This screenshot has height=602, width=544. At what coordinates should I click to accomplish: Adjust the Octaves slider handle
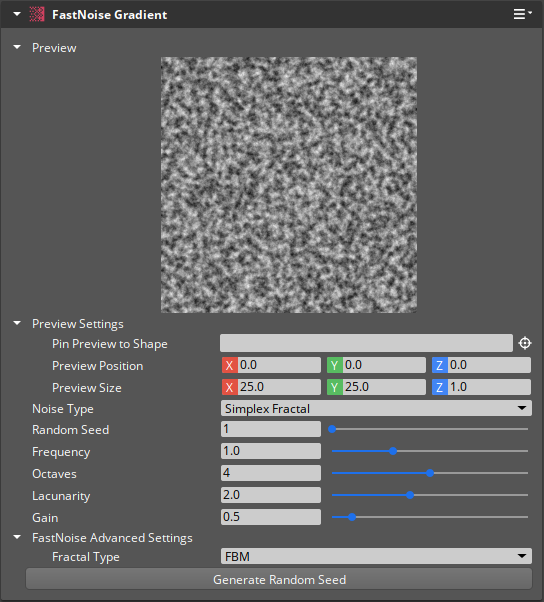pos(430,473)
